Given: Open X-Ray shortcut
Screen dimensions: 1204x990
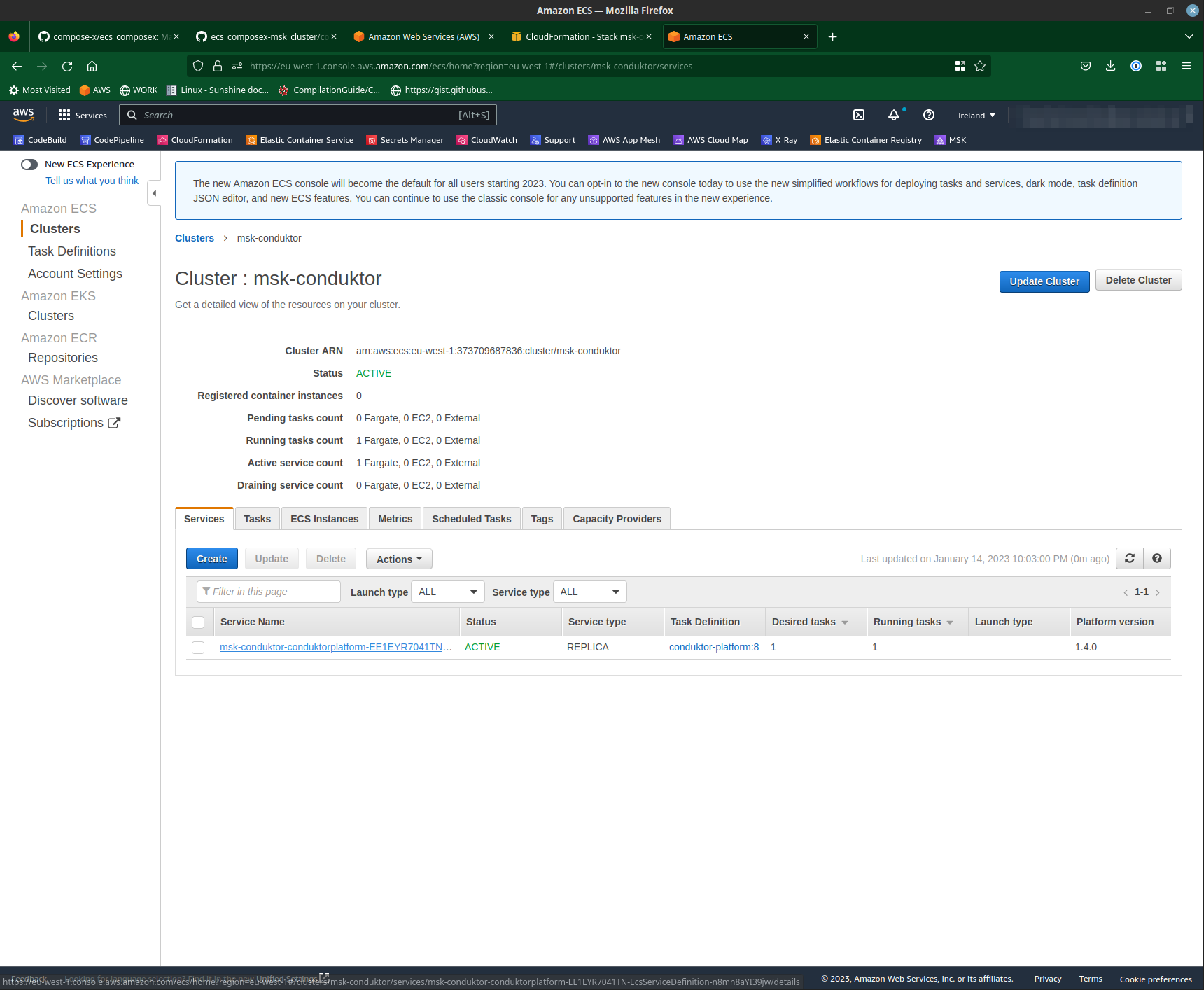Looking at the screenshot, I should [x=780, y=140].
